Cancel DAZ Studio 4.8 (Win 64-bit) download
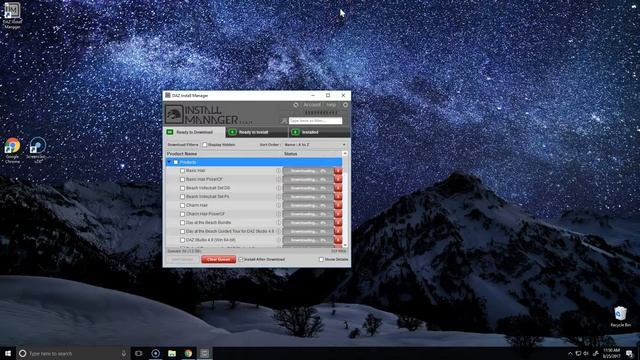 pos(338,240)
